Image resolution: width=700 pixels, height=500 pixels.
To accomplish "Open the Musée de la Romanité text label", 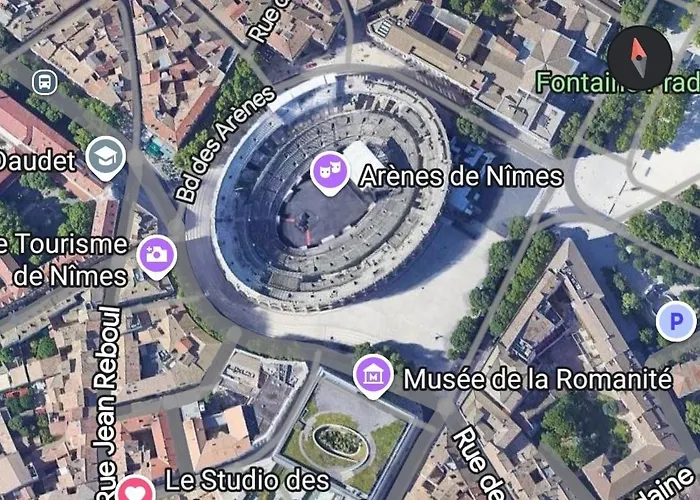I will pos(538,379).
